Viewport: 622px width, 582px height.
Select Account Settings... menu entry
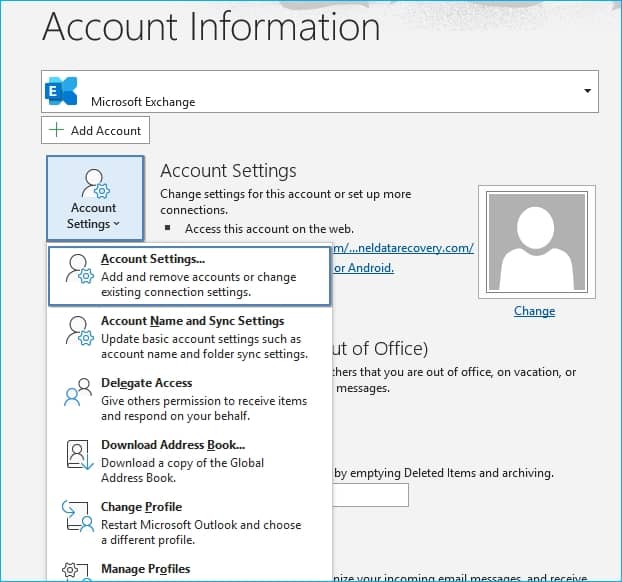[x=189, y=276]
